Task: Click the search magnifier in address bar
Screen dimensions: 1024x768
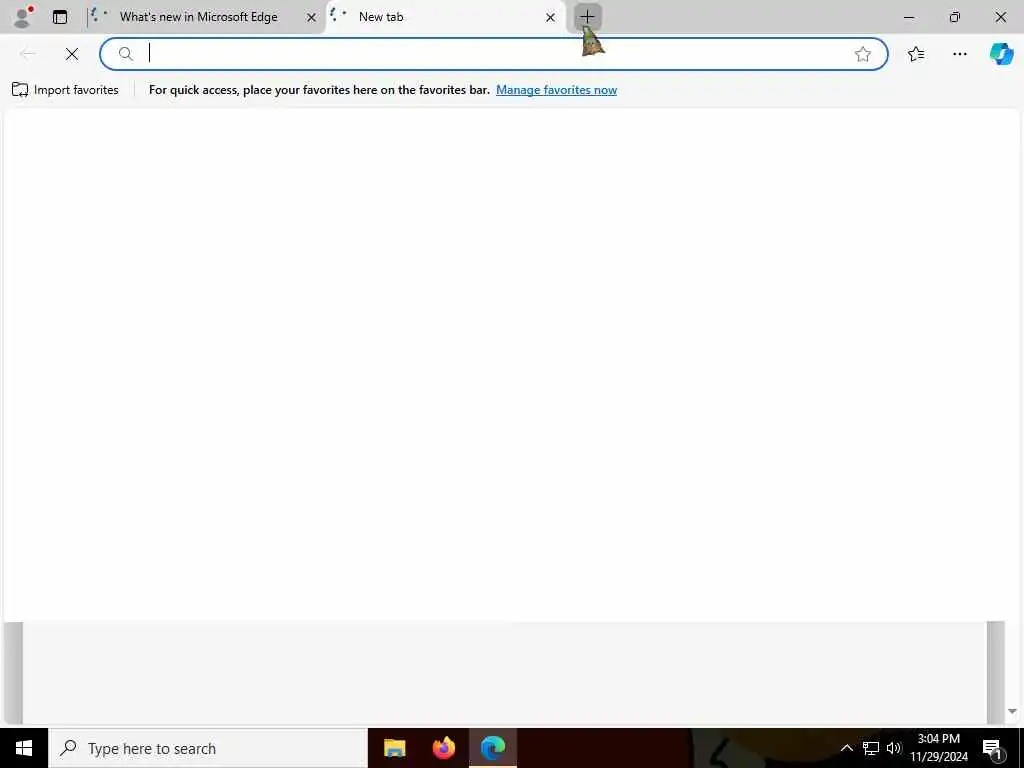Action: [x=126, y=54]
